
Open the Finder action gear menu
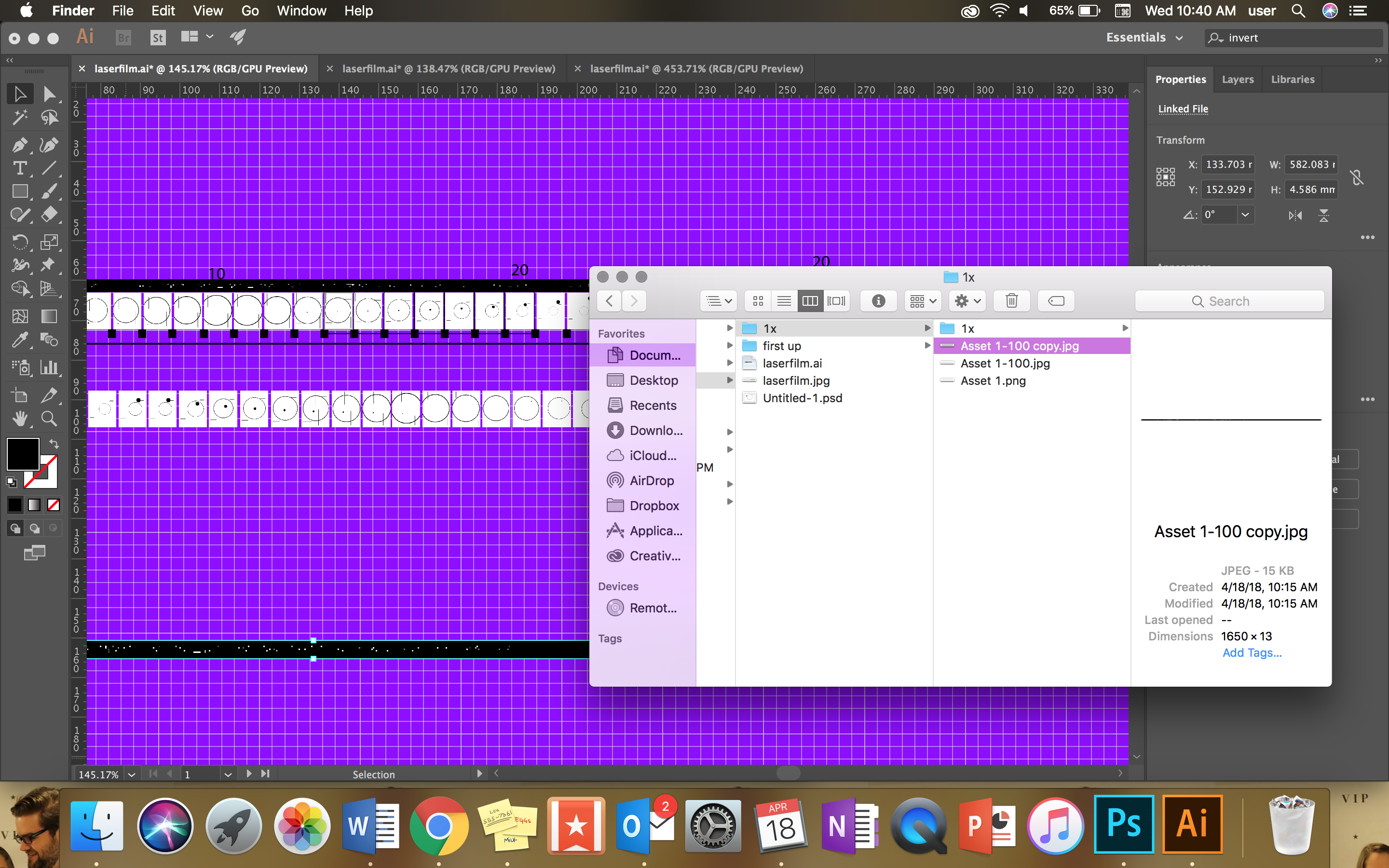point(967,301)
